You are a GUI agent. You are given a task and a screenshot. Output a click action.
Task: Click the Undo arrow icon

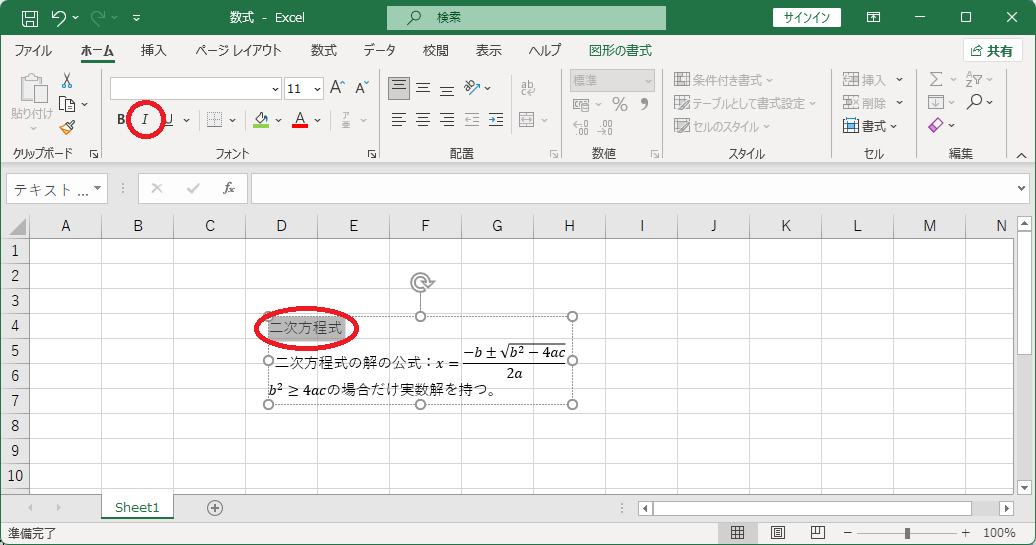pyautogui.click(x=59, y=18)
